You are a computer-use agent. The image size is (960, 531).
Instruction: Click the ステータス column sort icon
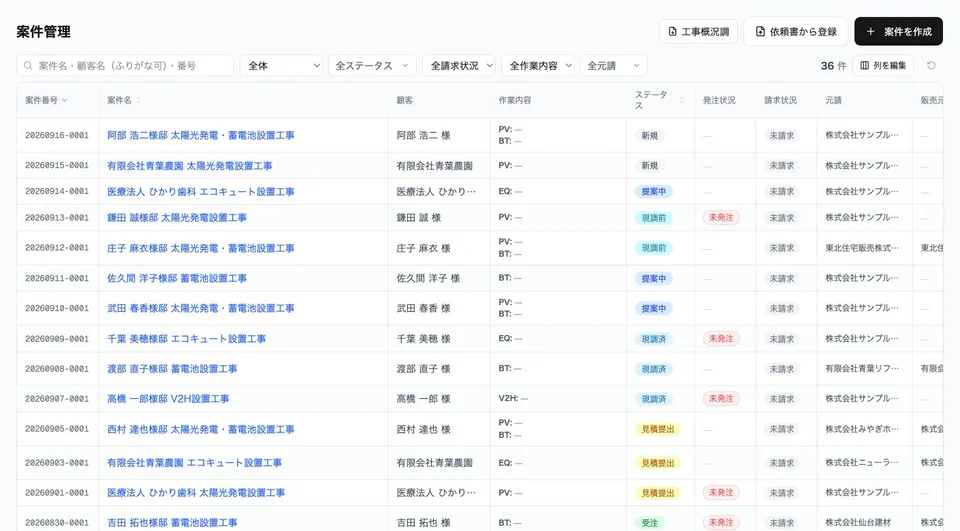(x=681, y=100)
